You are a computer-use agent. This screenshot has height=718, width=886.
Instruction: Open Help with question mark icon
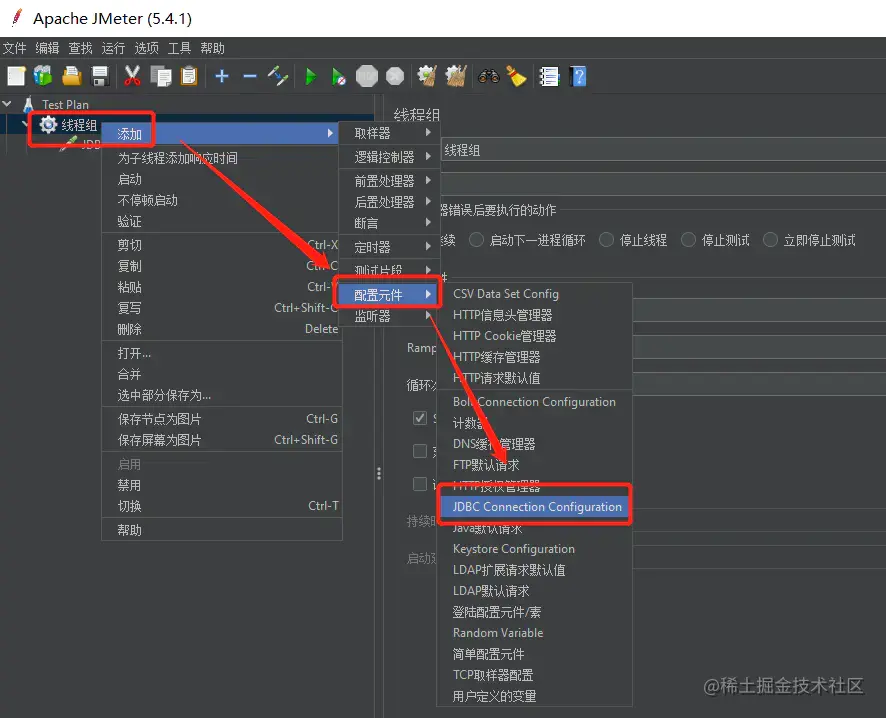[x=578, y=76]
